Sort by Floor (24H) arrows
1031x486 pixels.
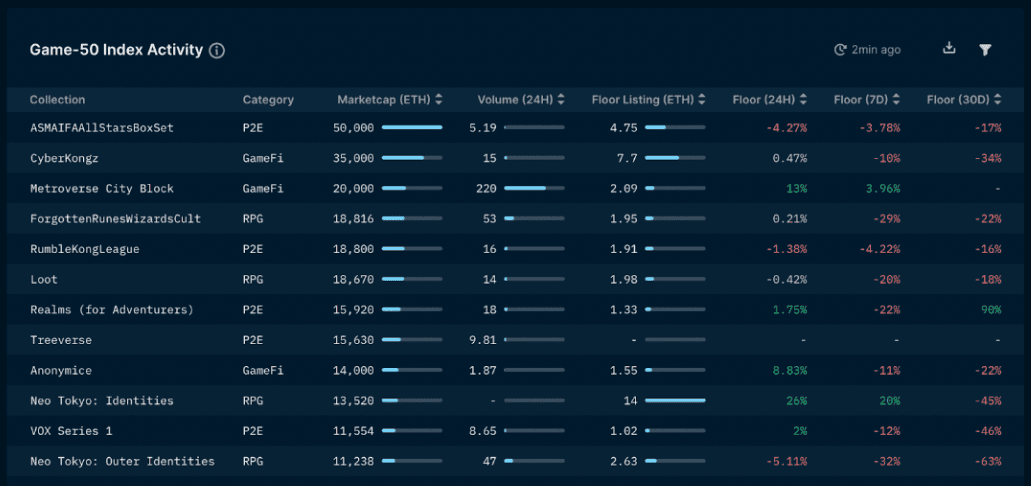click(803, 100)
